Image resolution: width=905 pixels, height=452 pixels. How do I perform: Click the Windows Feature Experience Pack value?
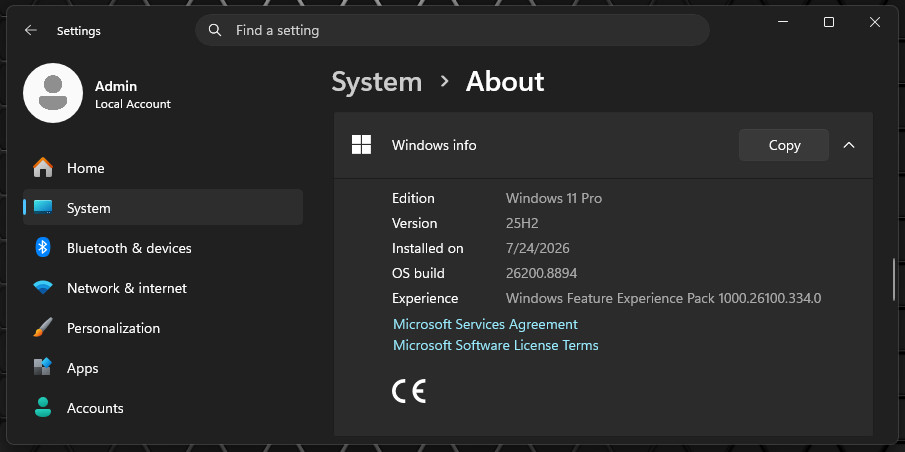click(x=663, y=298)
